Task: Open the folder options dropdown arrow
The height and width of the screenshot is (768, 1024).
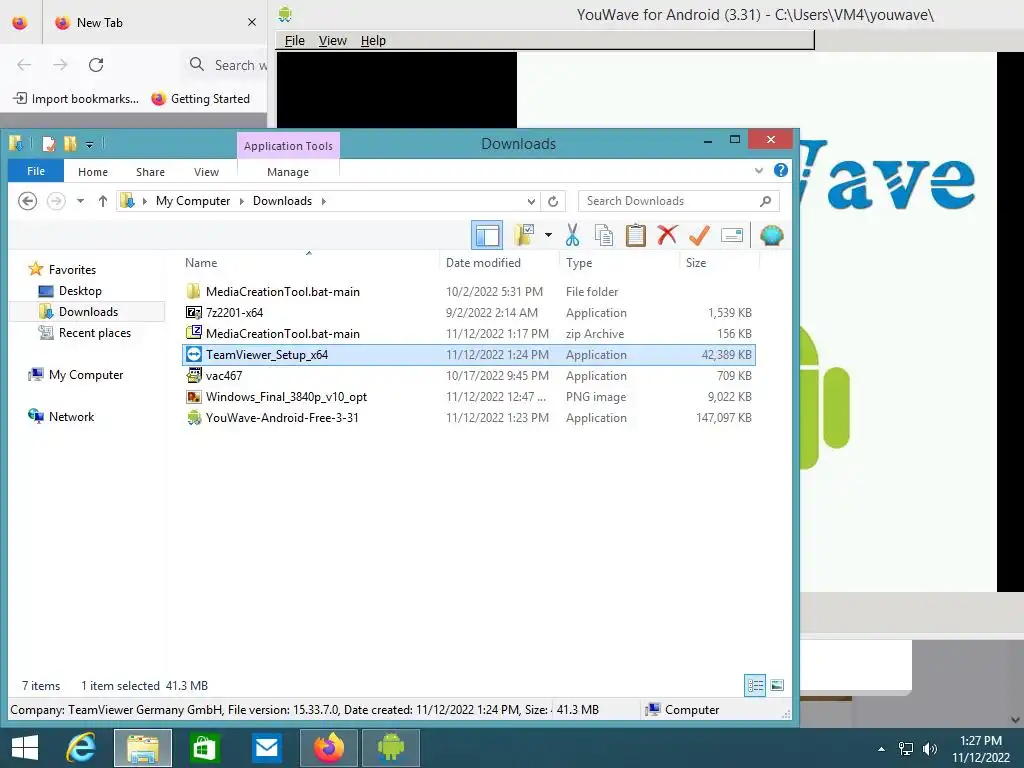Action: point(548,235)
